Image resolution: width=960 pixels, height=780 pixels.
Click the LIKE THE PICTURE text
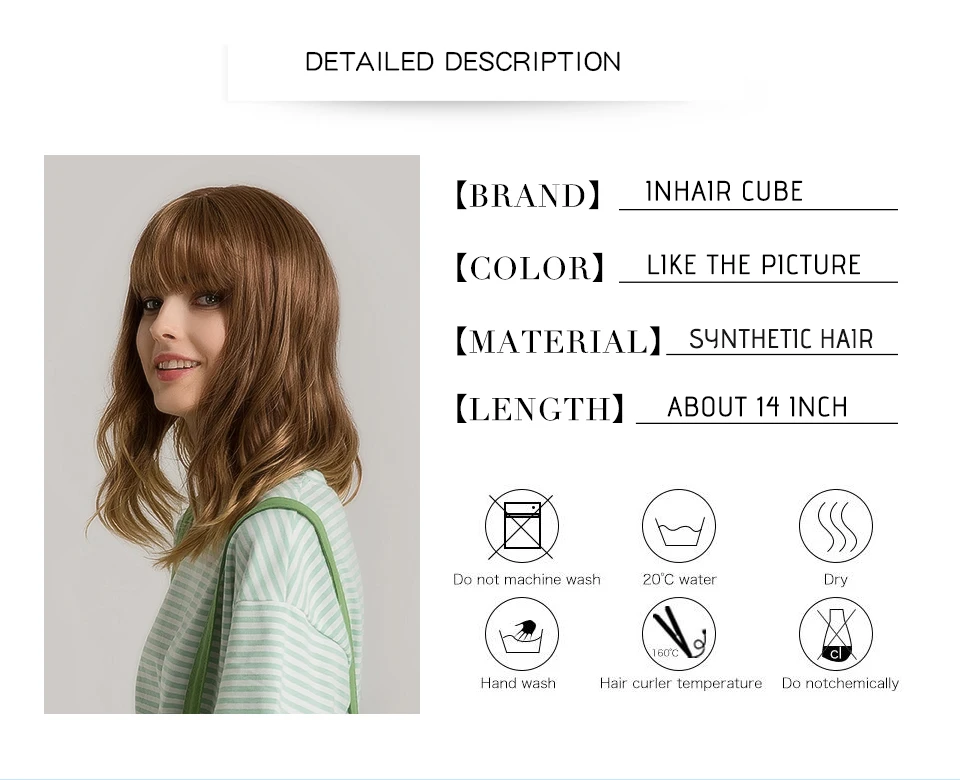pyautogui.click(x=754, y=265)
